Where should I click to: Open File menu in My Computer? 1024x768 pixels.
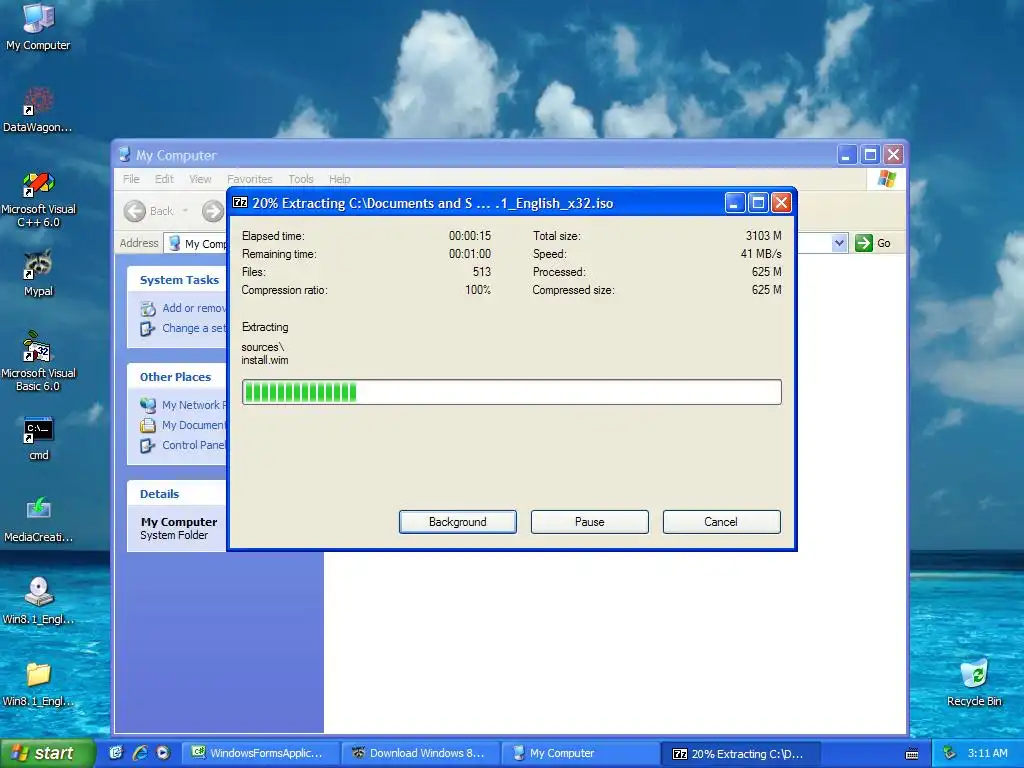pos(131,179)
